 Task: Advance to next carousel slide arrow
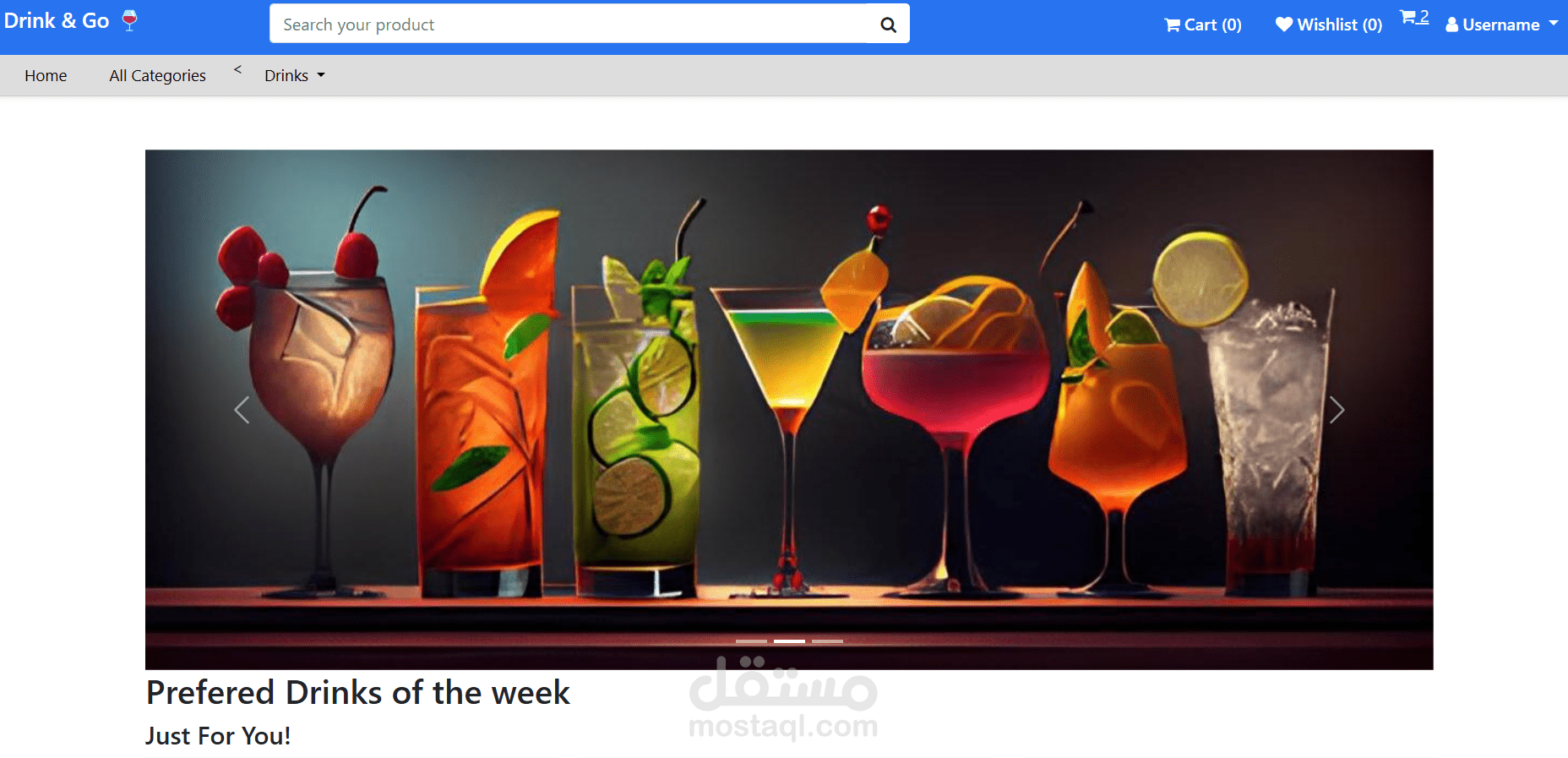click(x=1337, y=410)
